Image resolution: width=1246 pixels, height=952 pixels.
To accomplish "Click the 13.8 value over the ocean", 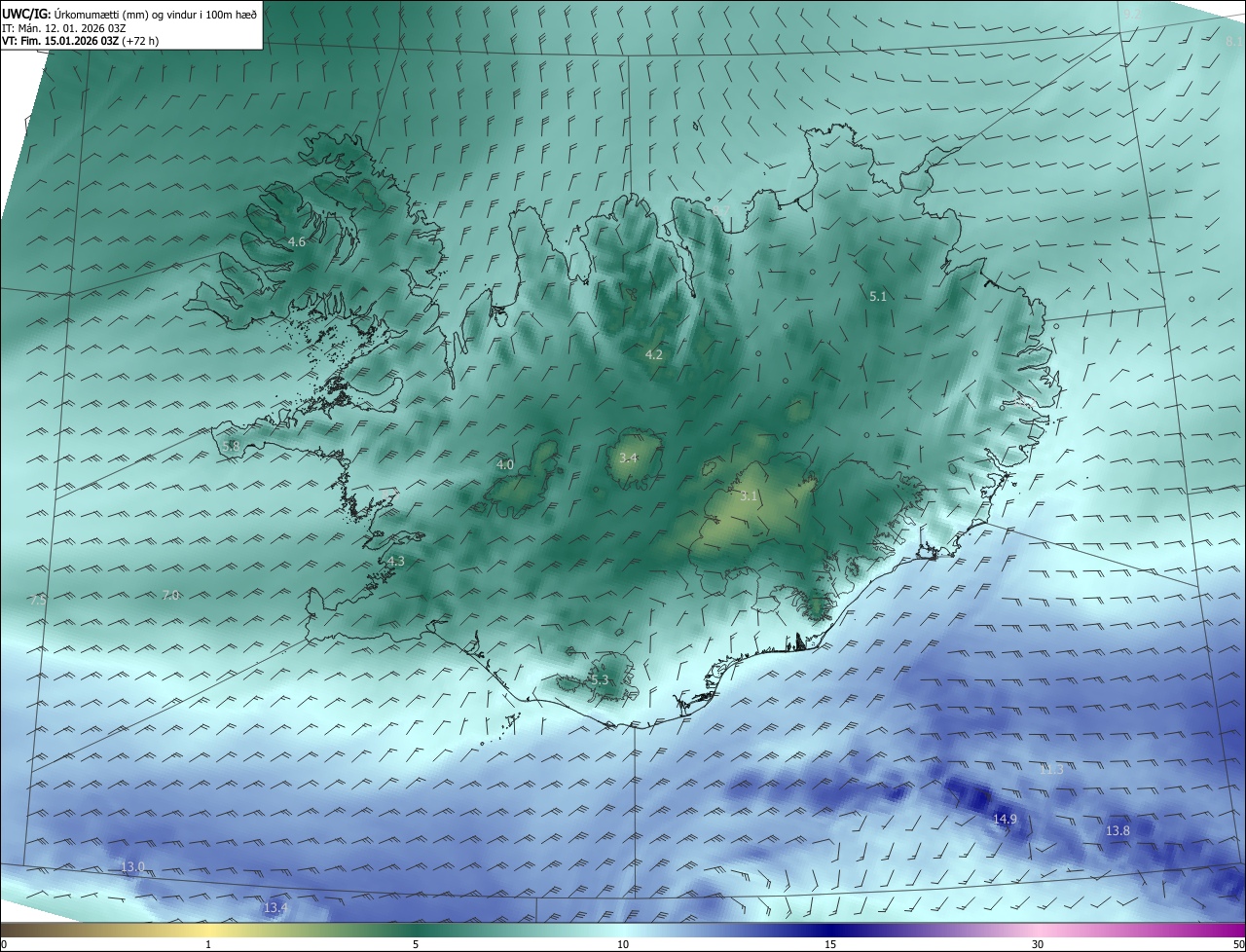I will [1118, 831].
